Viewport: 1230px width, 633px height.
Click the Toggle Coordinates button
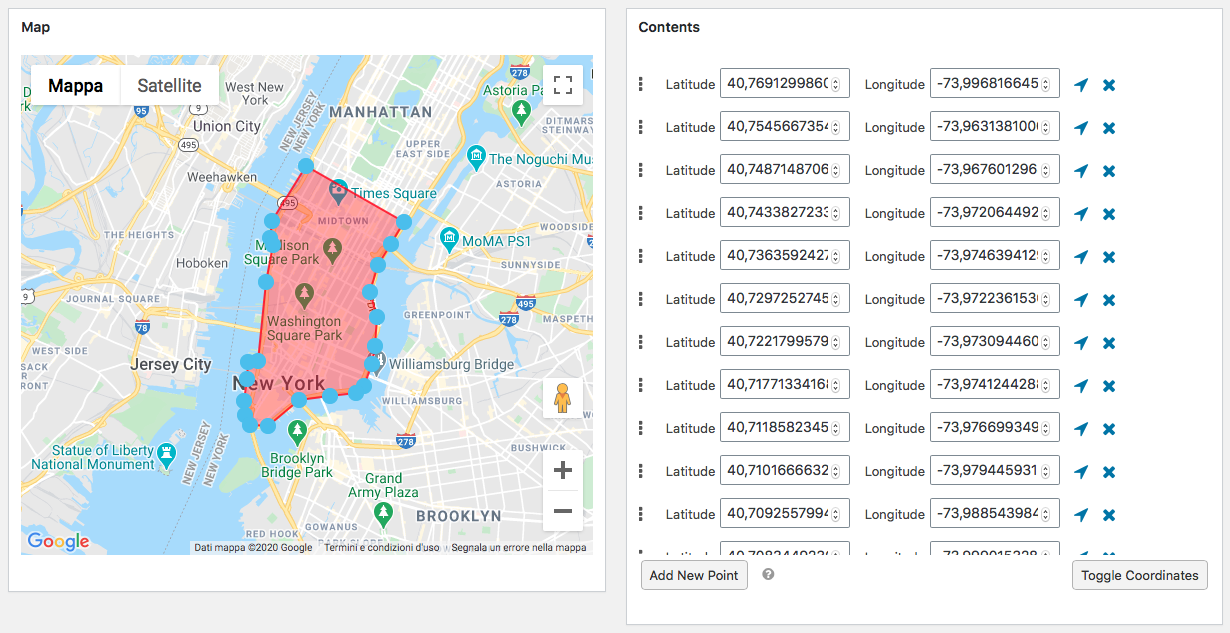click(x=1140, y=575)
